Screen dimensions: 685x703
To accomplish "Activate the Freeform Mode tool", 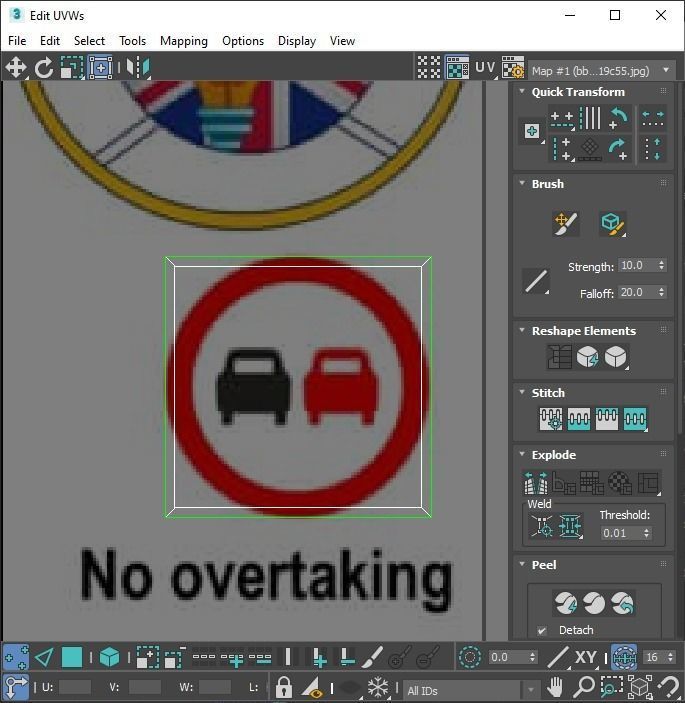I will 100,68.
